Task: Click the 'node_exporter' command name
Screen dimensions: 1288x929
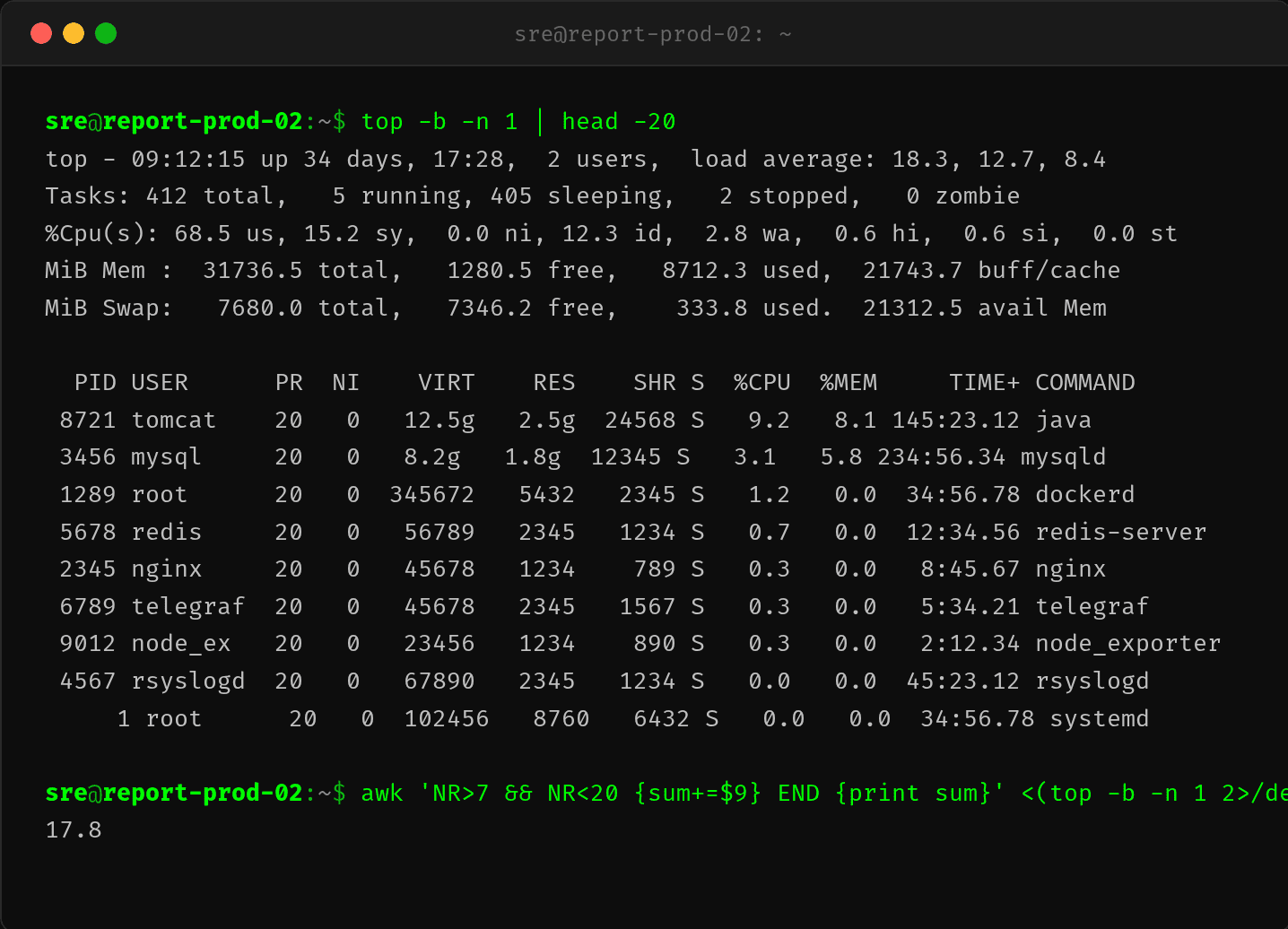Action: [1128, 644]
